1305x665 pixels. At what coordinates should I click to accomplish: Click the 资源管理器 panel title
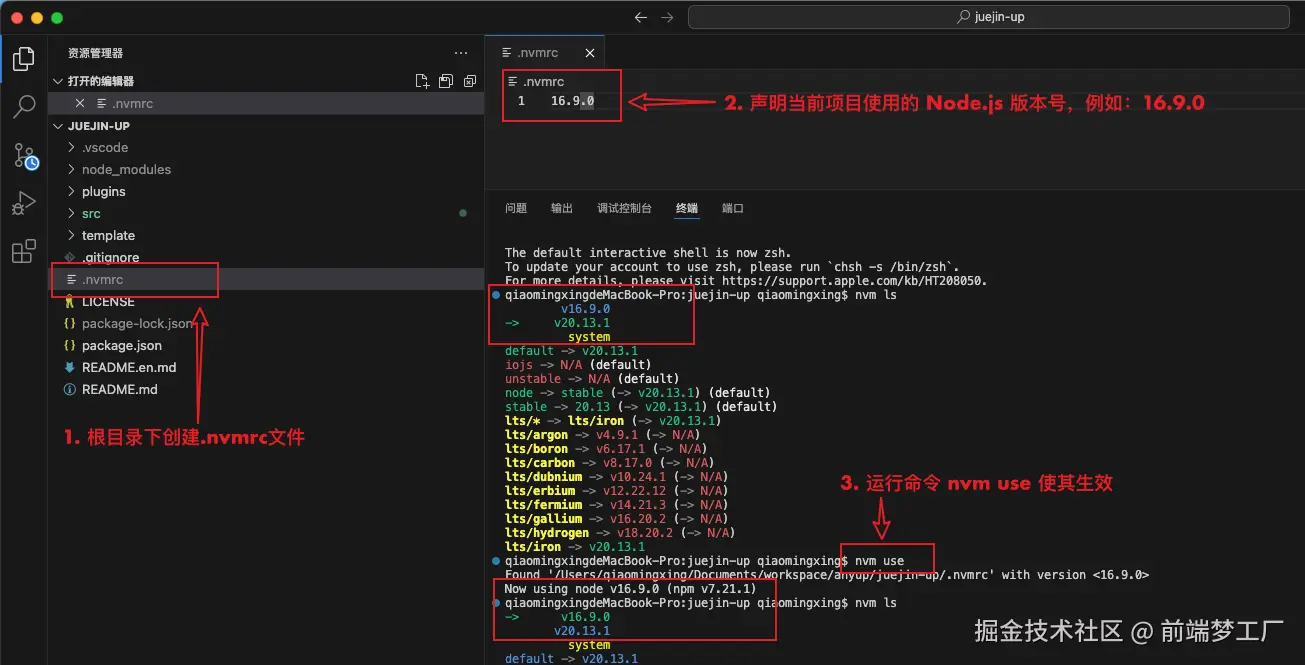point(95,53)
